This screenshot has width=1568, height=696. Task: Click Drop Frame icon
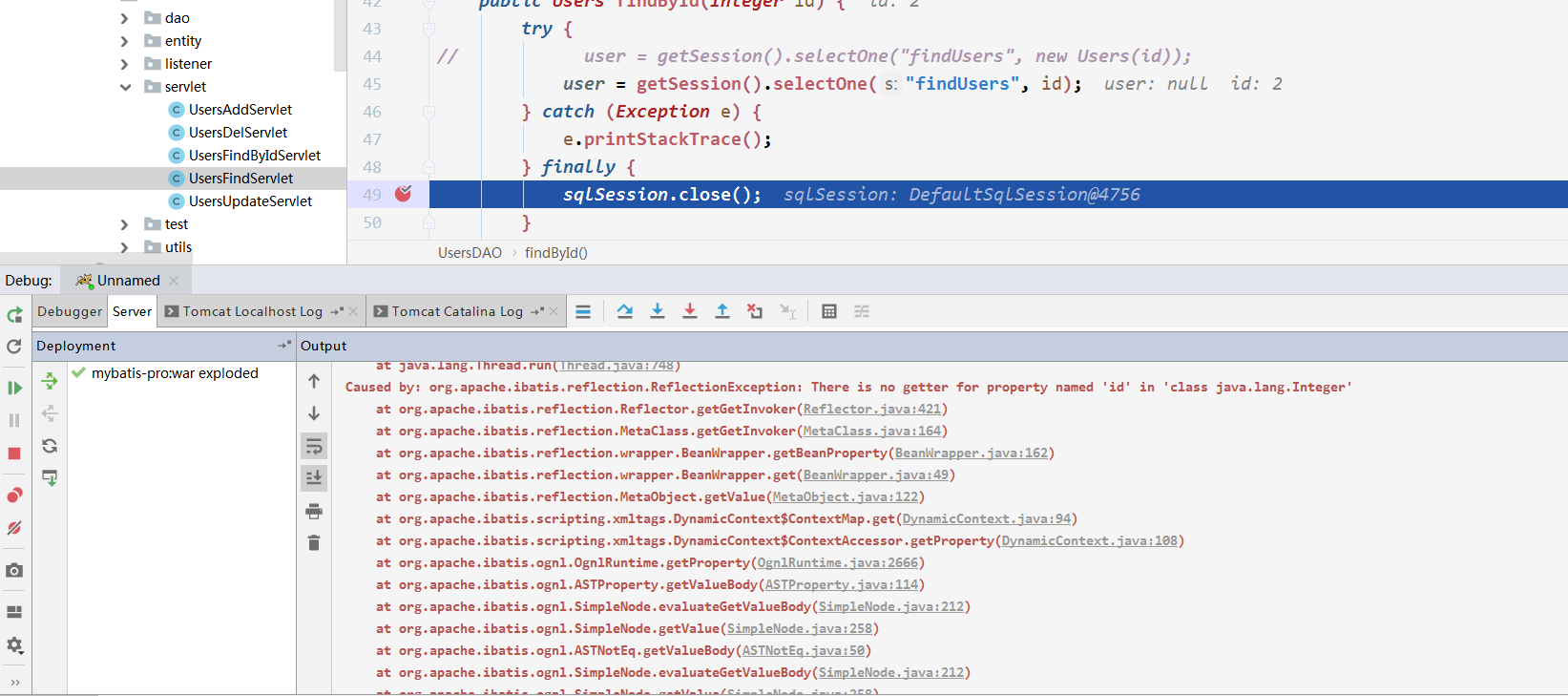tap(755, 311)
